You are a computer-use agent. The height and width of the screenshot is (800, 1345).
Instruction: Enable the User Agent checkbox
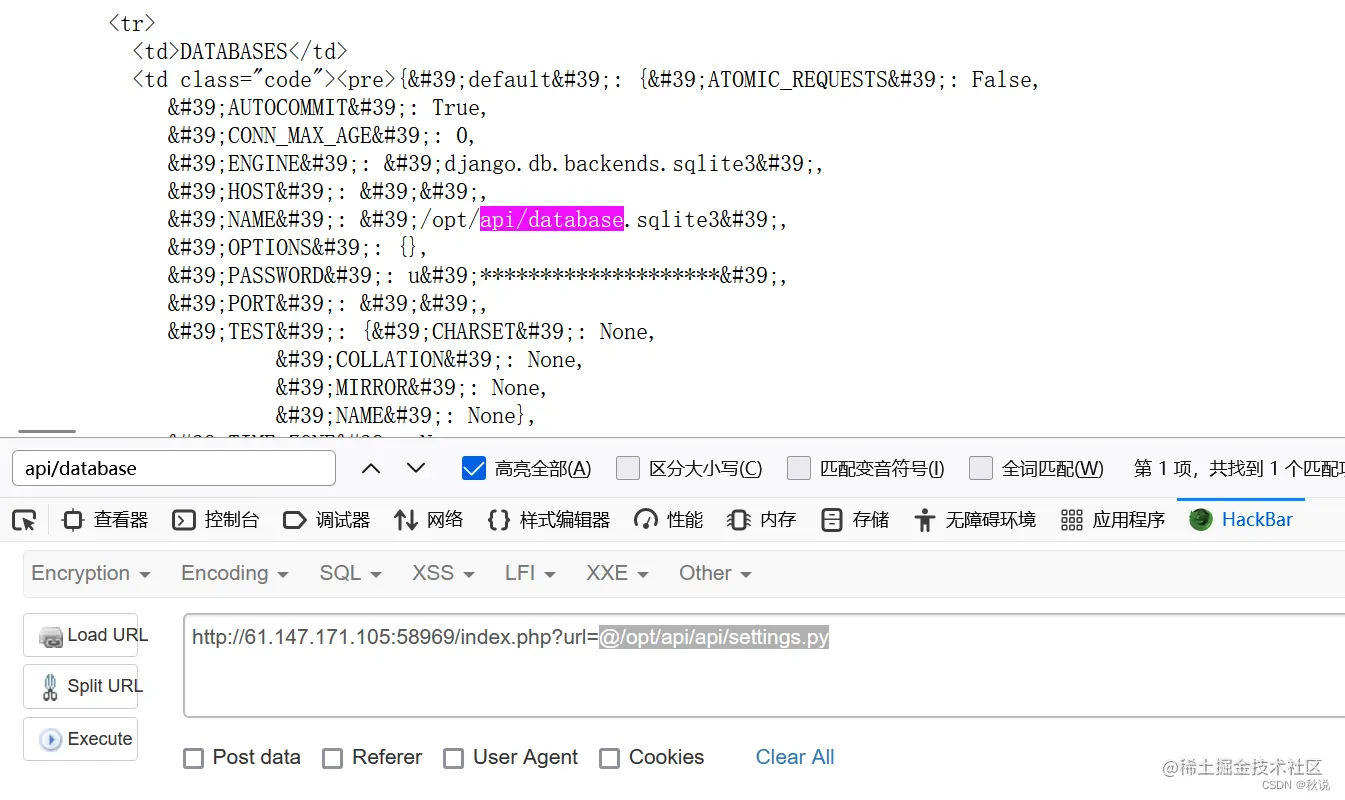tap(454, 758)
